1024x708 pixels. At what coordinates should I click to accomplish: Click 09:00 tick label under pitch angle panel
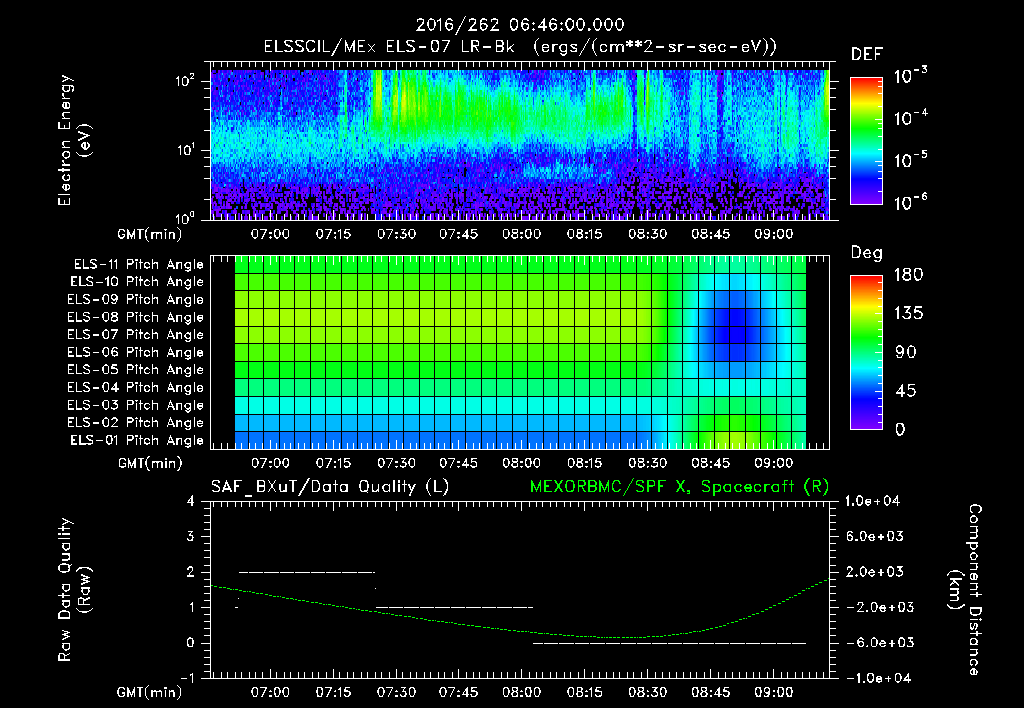point(773,463)
